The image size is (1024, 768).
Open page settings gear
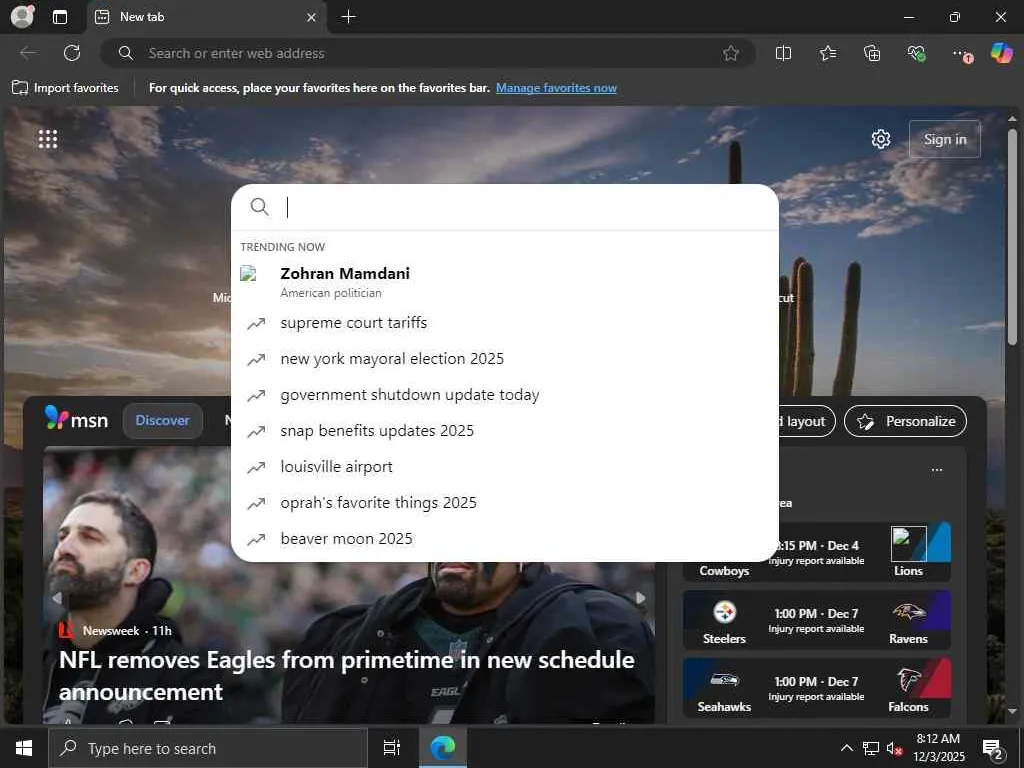point(881,138)
